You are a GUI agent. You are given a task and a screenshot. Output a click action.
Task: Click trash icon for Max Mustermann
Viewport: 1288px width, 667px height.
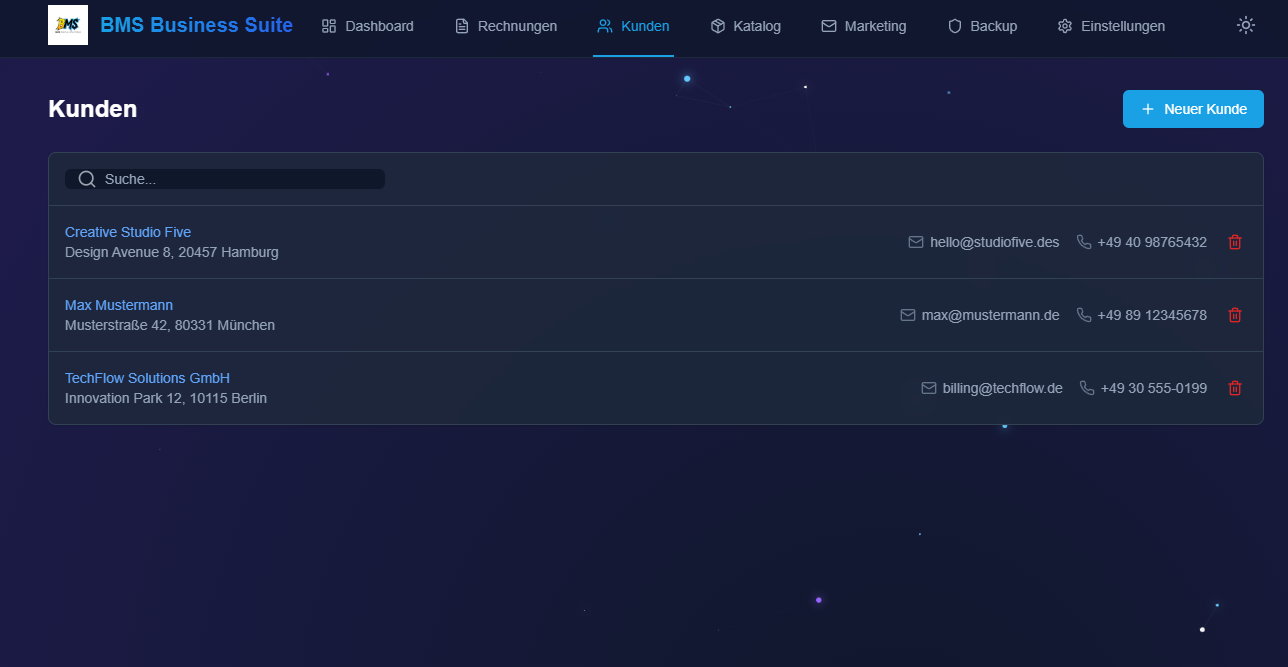(x=1235, y=315)
